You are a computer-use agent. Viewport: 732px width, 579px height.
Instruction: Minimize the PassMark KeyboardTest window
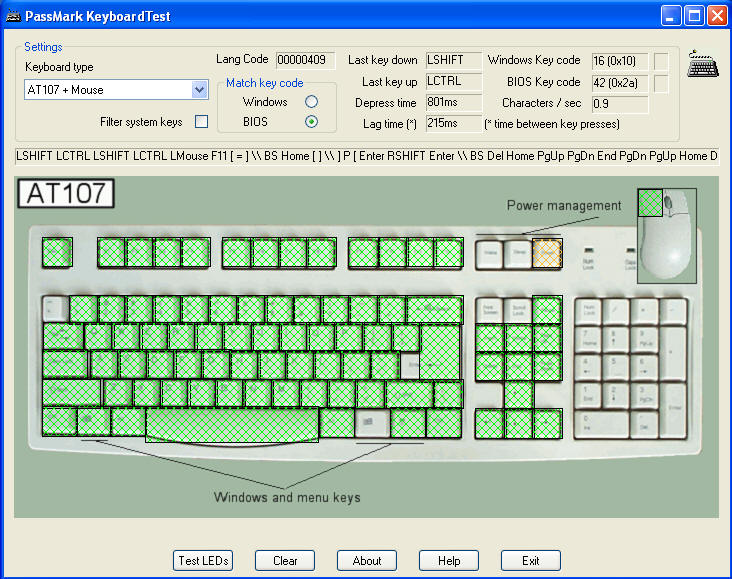[x=670, y=16]
